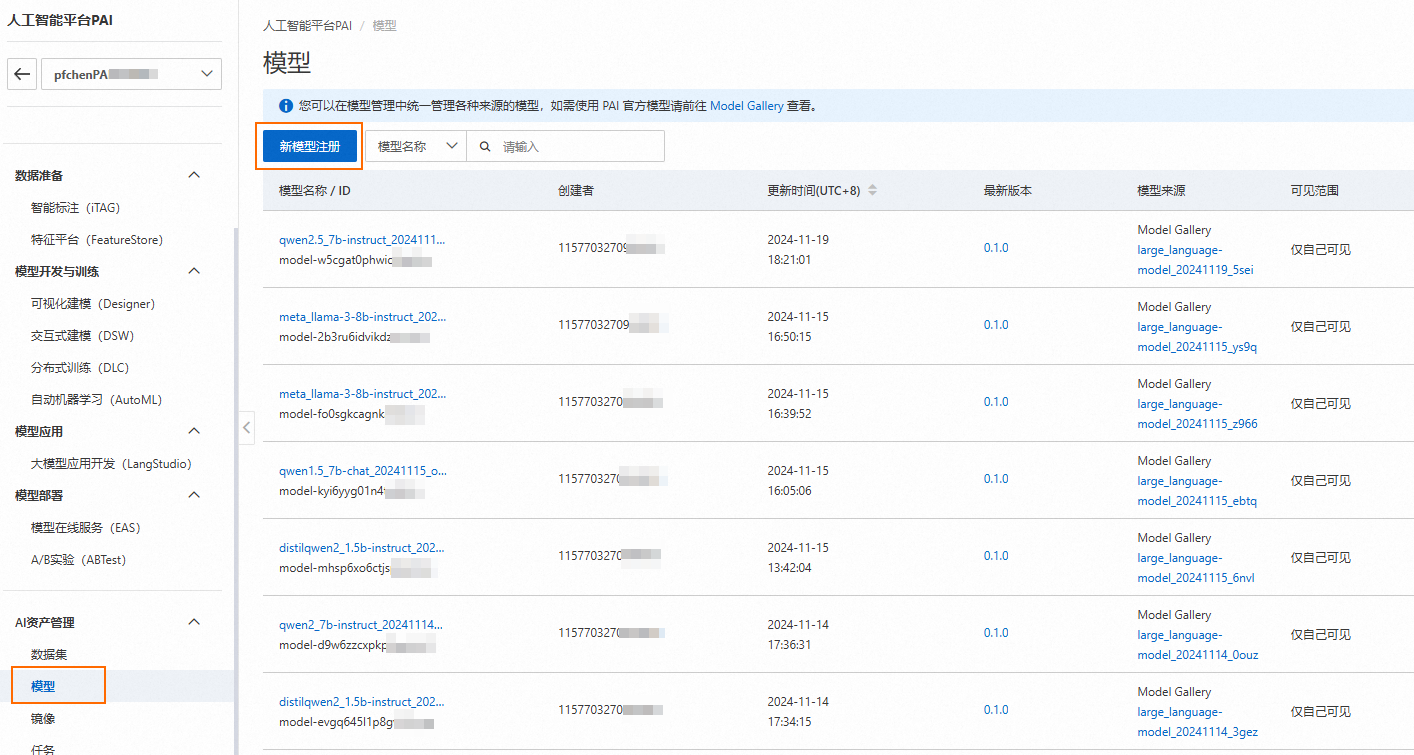Open distilqwen2_1.5b-instruct model updated 17:34:15
This screenshot has height=755, width=1414.
click(x=363, y=702)
